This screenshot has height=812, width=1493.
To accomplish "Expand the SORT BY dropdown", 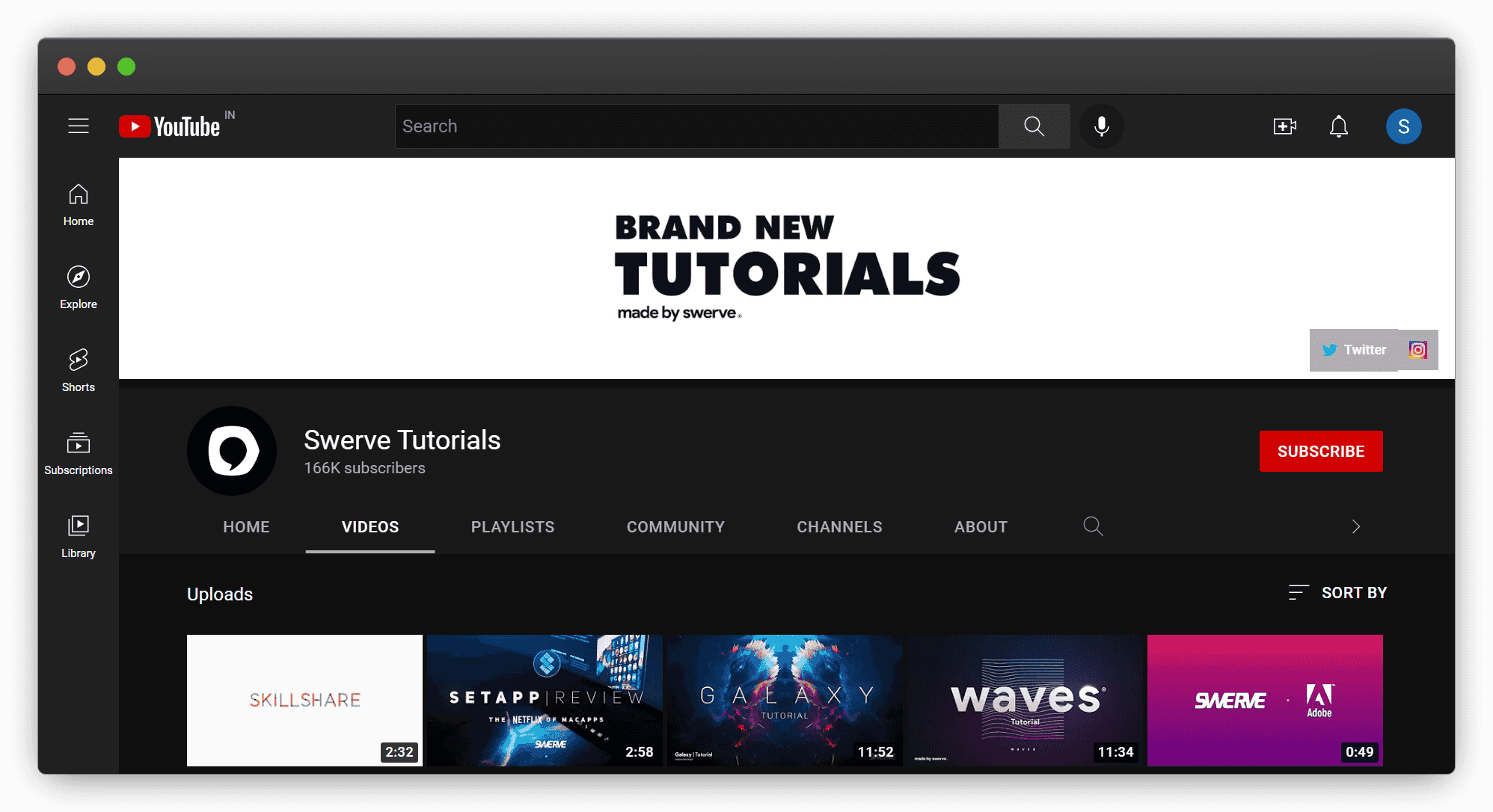I will (1335, 593).
